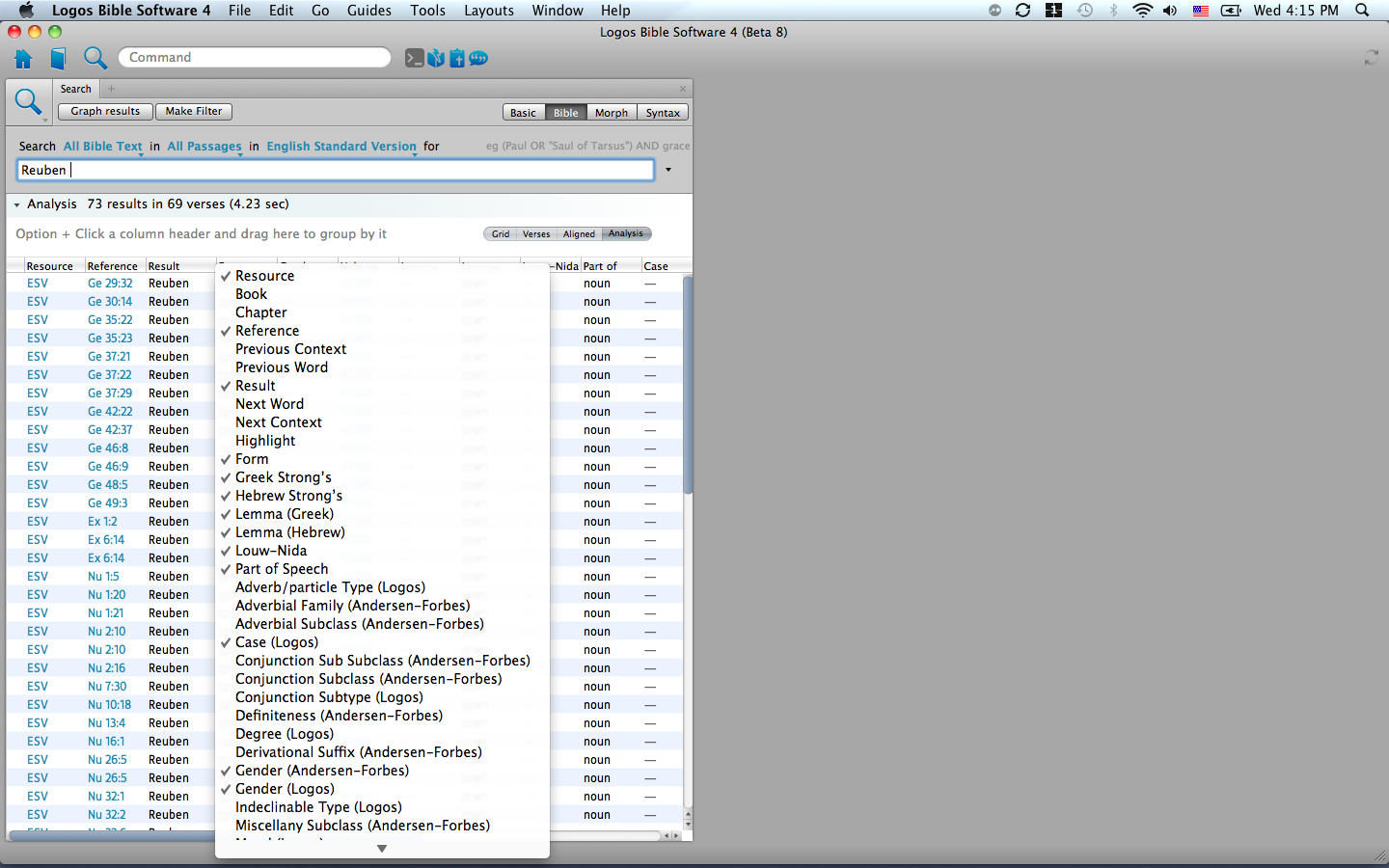Sort by the Result column header
Screen dimensions: 1389x868
(164, 266)
